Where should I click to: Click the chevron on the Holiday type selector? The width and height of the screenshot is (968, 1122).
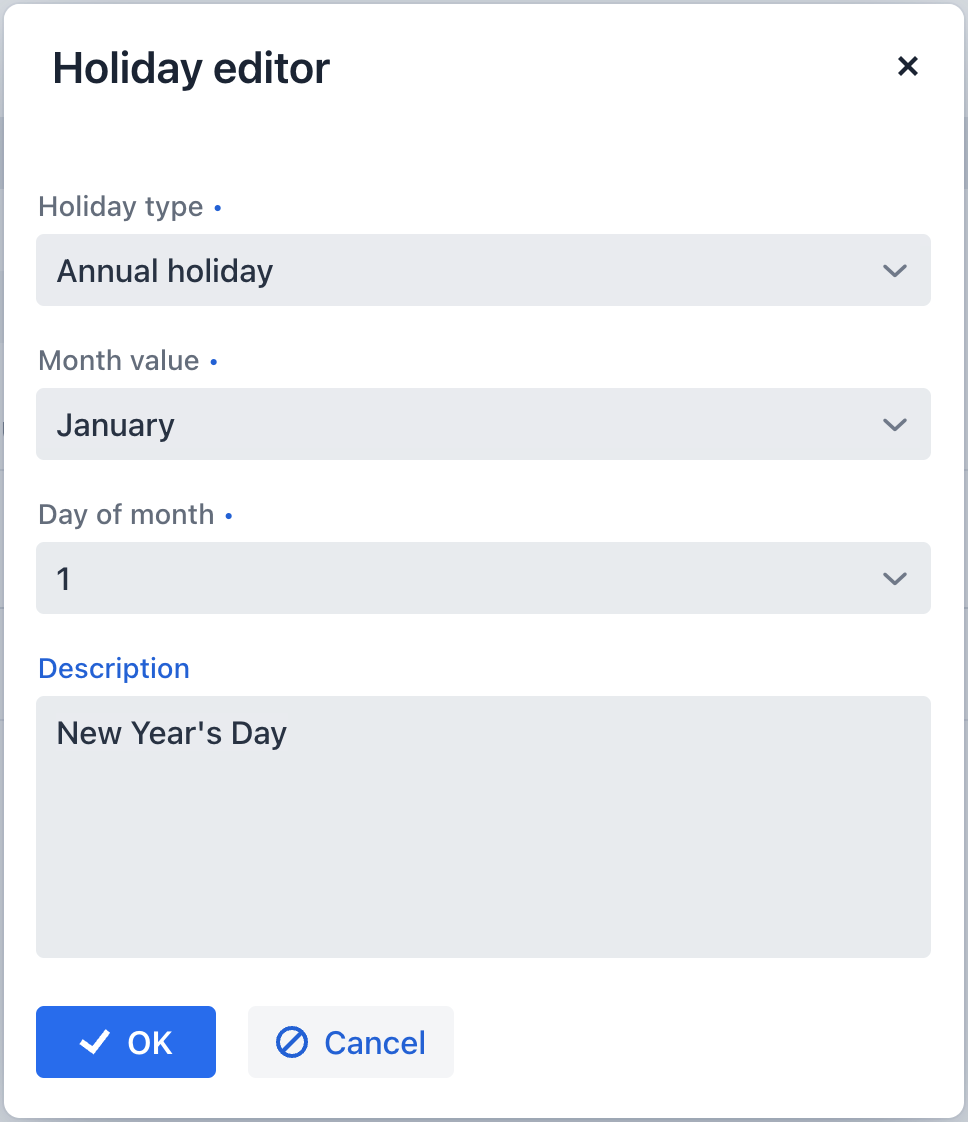(x=896, y=270)
